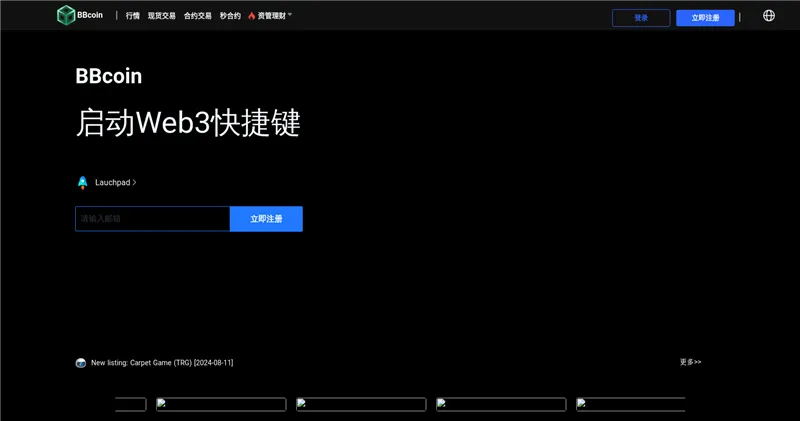Click the large BBcoin heading
The width and height of the screenshot is (800, 421).
point(109,76)
